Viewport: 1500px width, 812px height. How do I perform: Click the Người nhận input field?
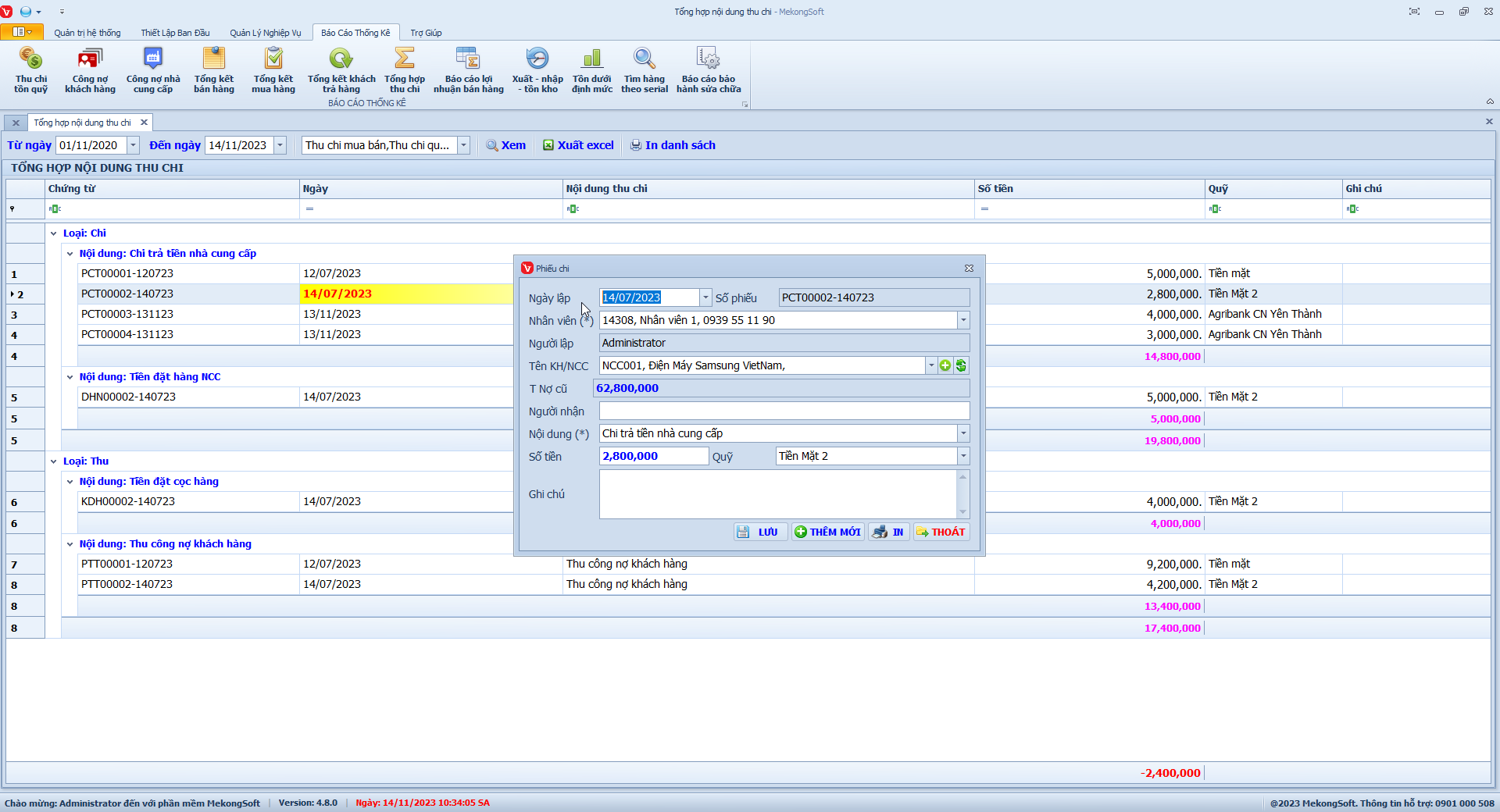tap(784, 411)
